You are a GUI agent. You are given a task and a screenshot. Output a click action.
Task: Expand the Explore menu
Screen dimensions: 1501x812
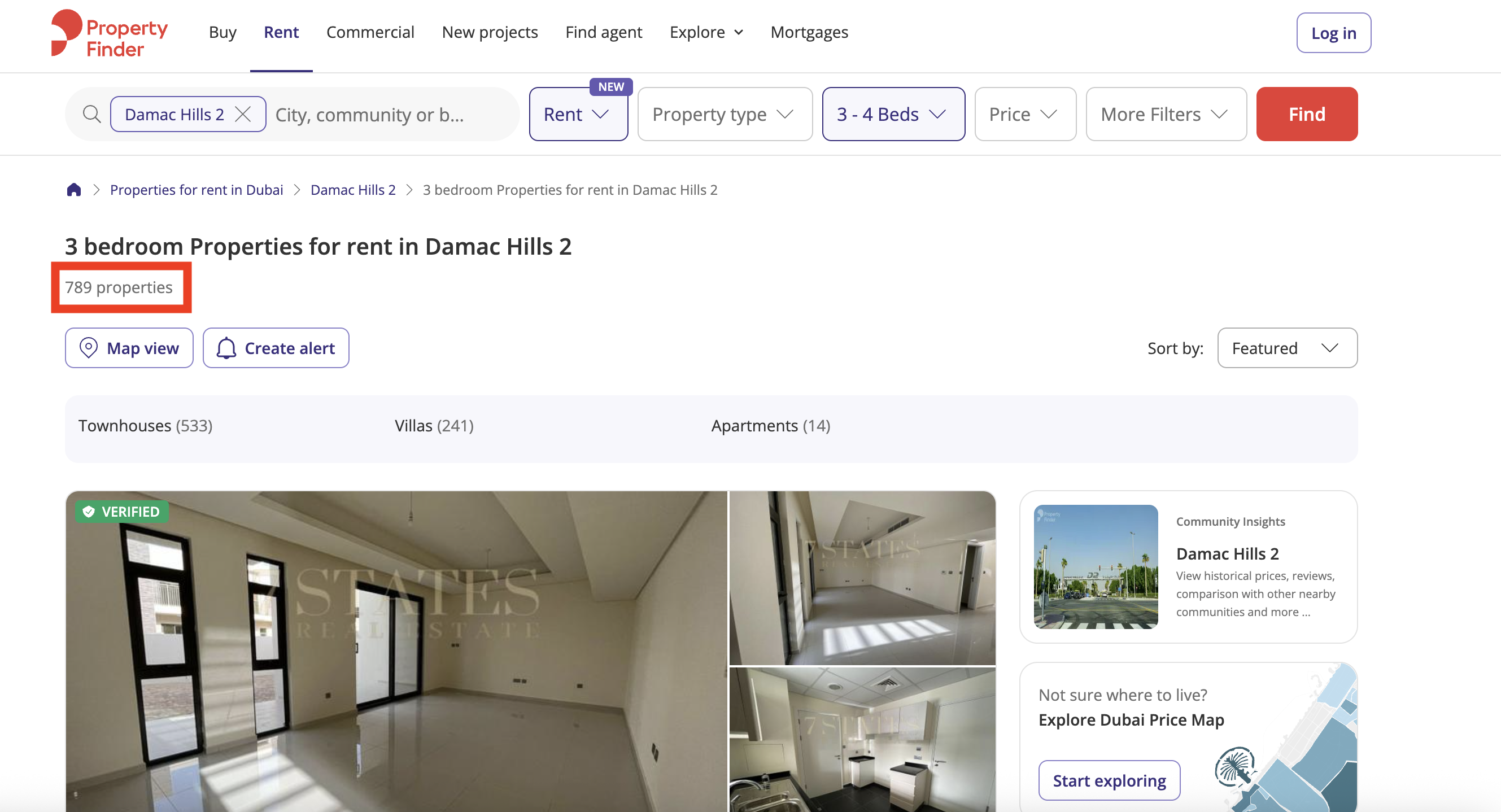click(706, 32)
